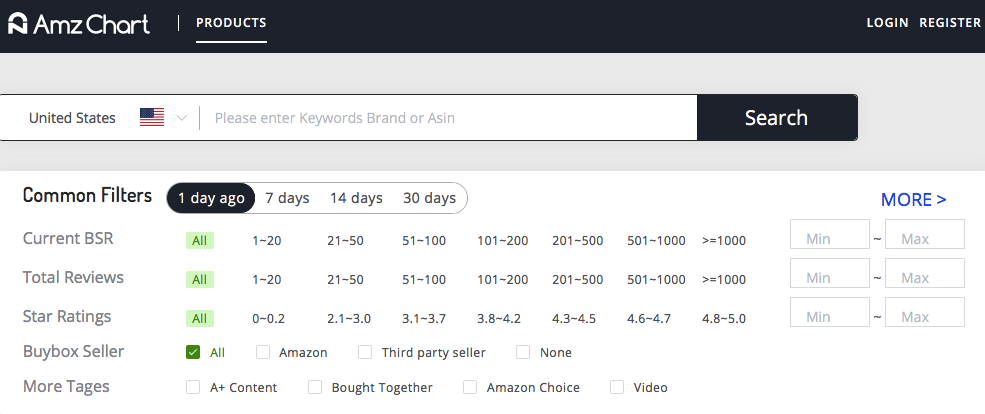Check the Third party seller option
This screenshot has width=985, height=414.
coord(365,352)
